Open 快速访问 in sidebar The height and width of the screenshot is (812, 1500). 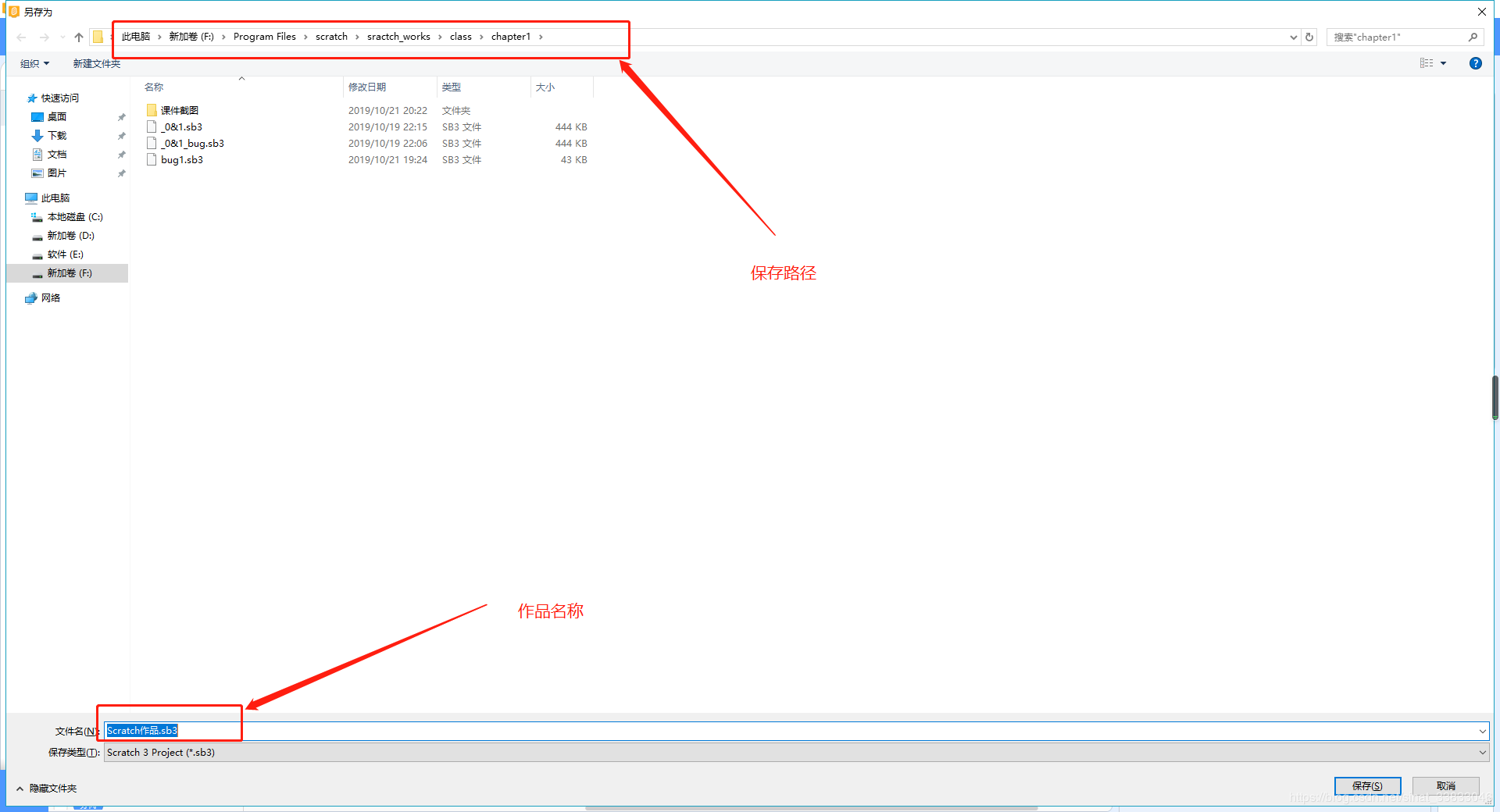(x=59, y=98)
